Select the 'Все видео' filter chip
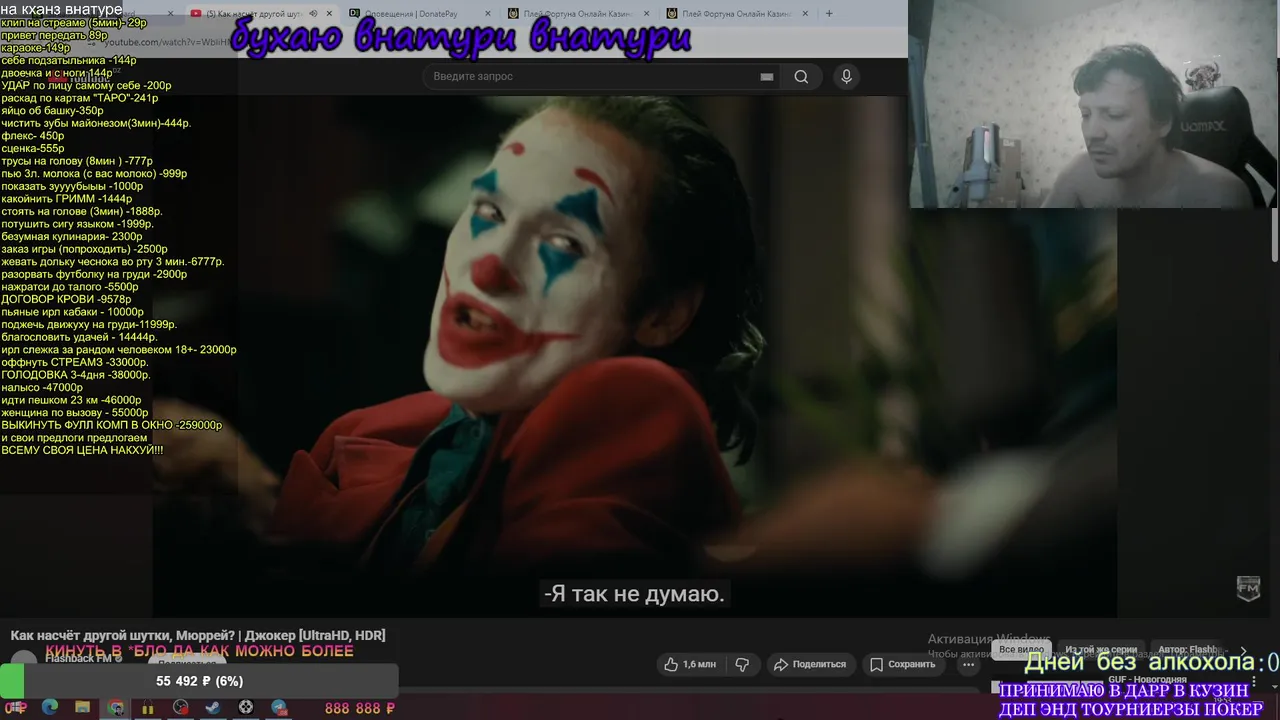Screen dimensions: 1280x720 tap(1021, 650)
